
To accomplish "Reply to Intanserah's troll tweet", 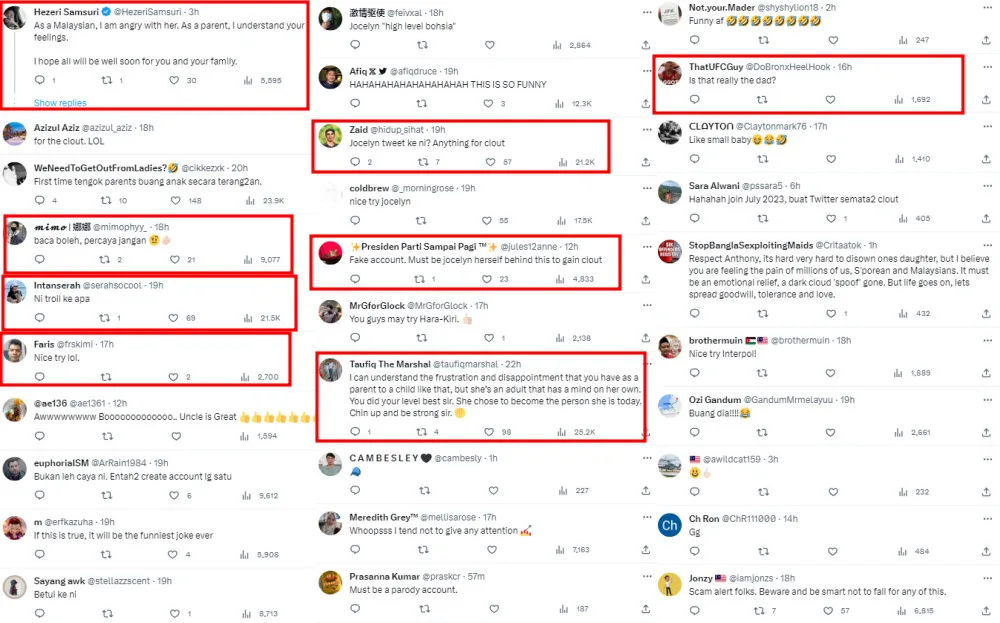I will [x=40, y=318].
